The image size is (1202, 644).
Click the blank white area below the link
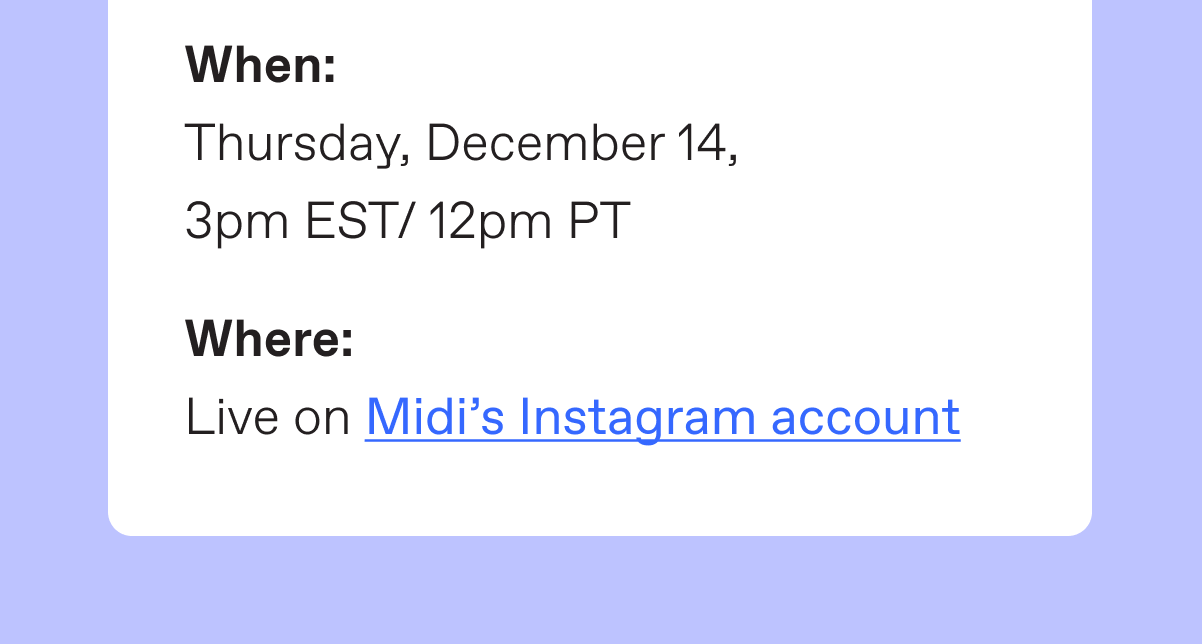600,490
